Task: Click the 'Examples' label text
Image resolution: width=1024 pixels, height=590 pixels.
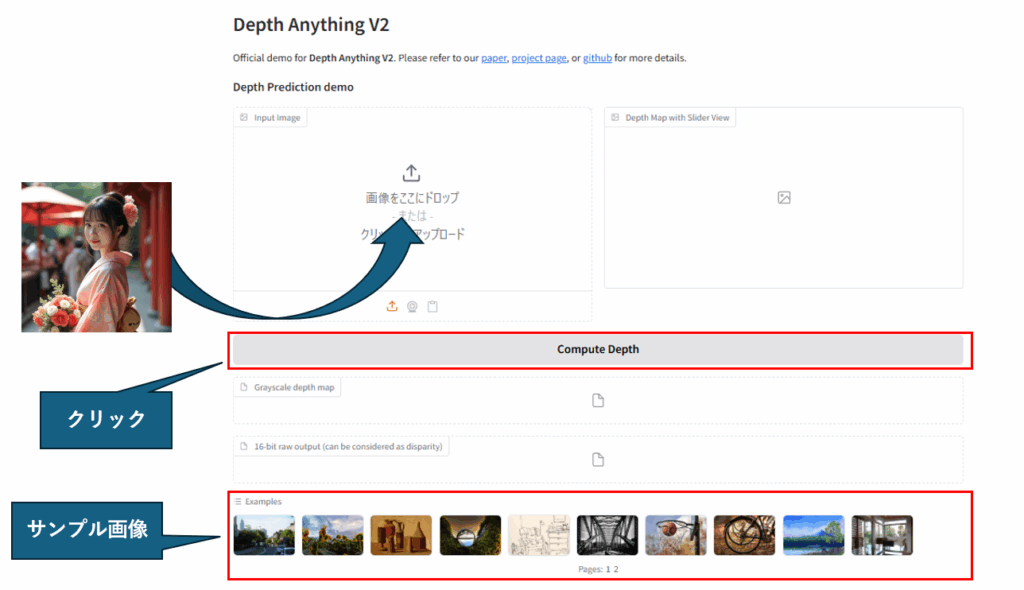Action: (x=263, y=502)
